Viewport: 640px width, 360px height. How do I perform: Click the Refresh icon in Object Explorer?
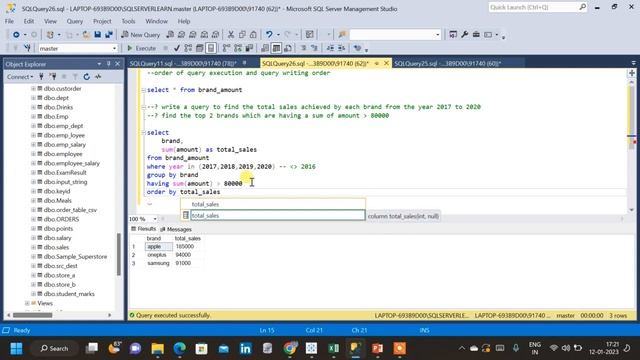click(86, 77)
